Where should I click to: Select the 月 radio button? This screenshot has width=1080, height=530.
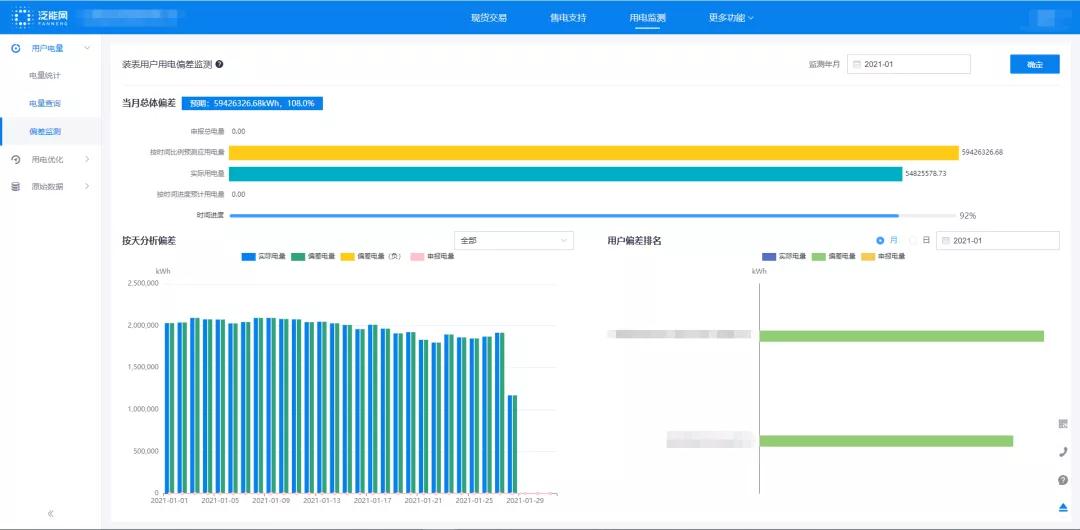pyautogui.click(x=880, y=241)
